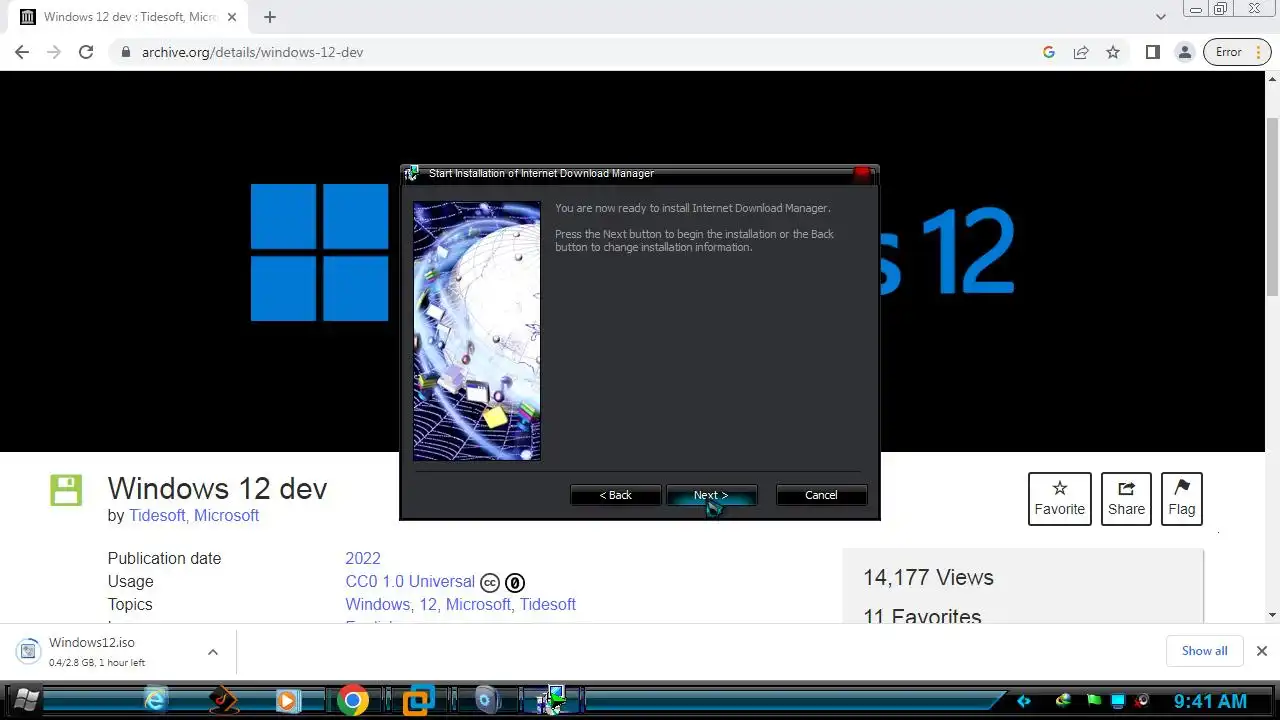Viewport: 1280px width, 720px height.
Task: Open the VMware taskbar icon
Action: [418, 701]
